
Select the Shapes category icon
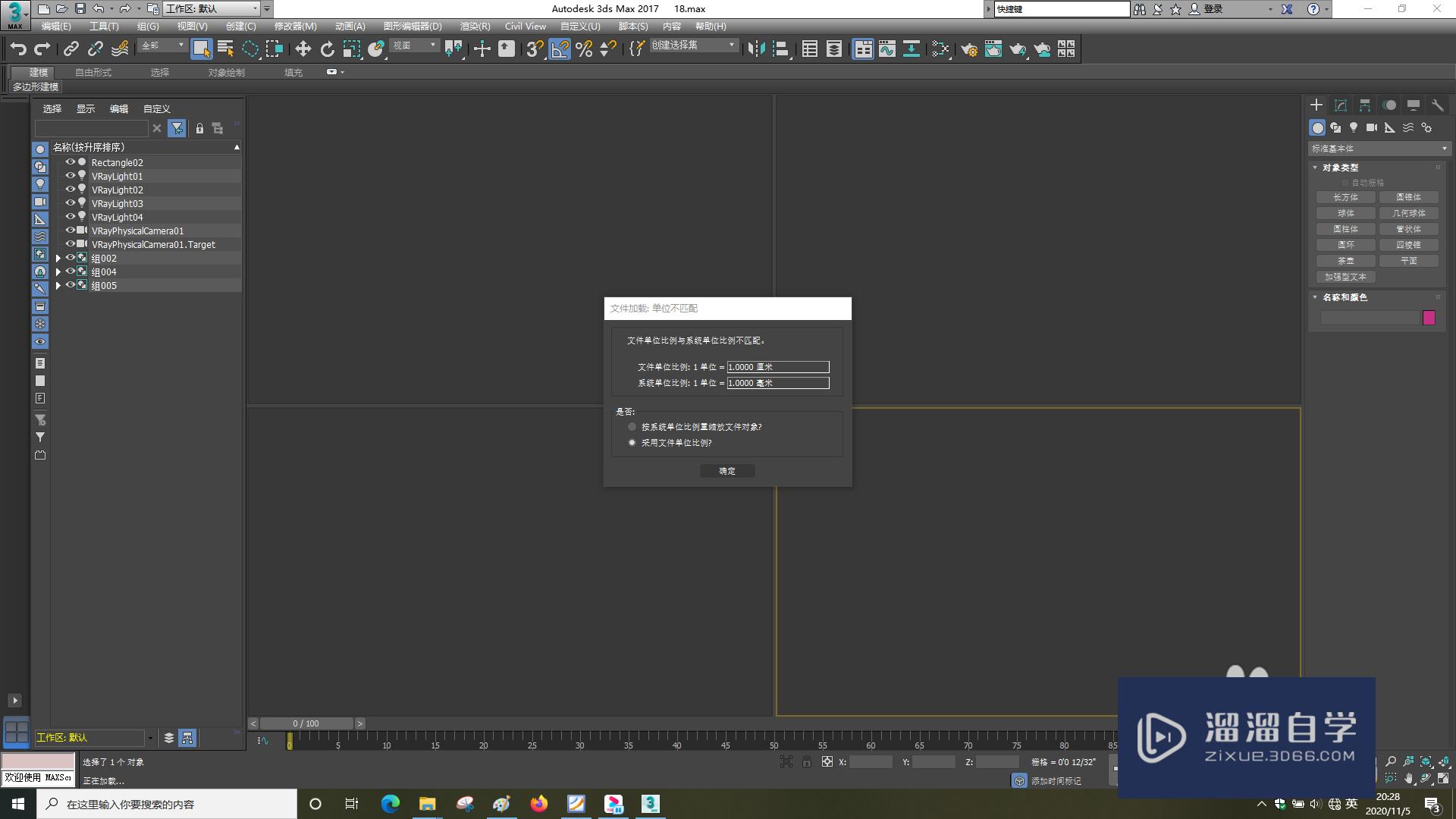pyautogui.click(x=1335, y=127)
